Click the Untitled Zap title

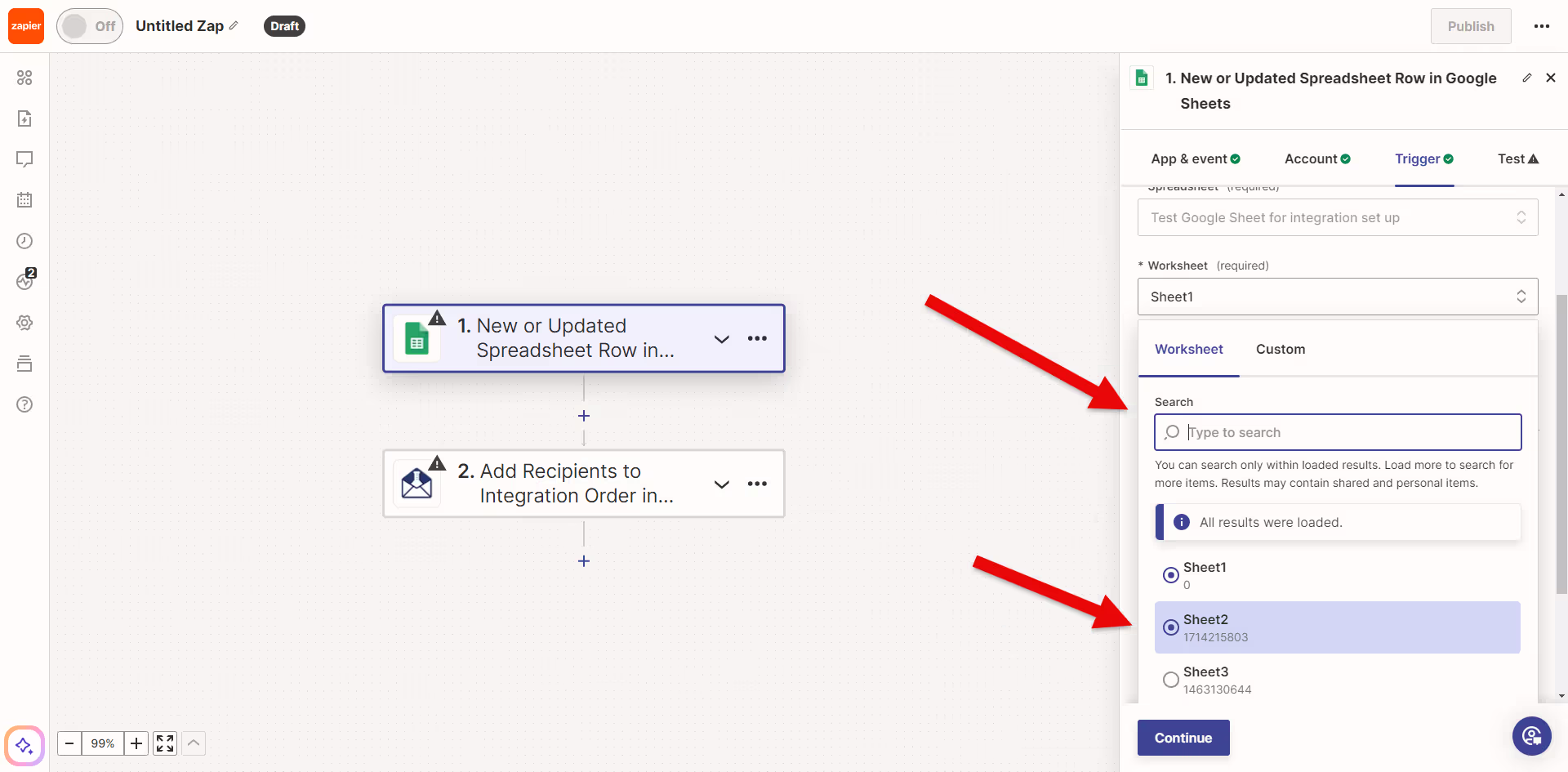coord(180,25)
